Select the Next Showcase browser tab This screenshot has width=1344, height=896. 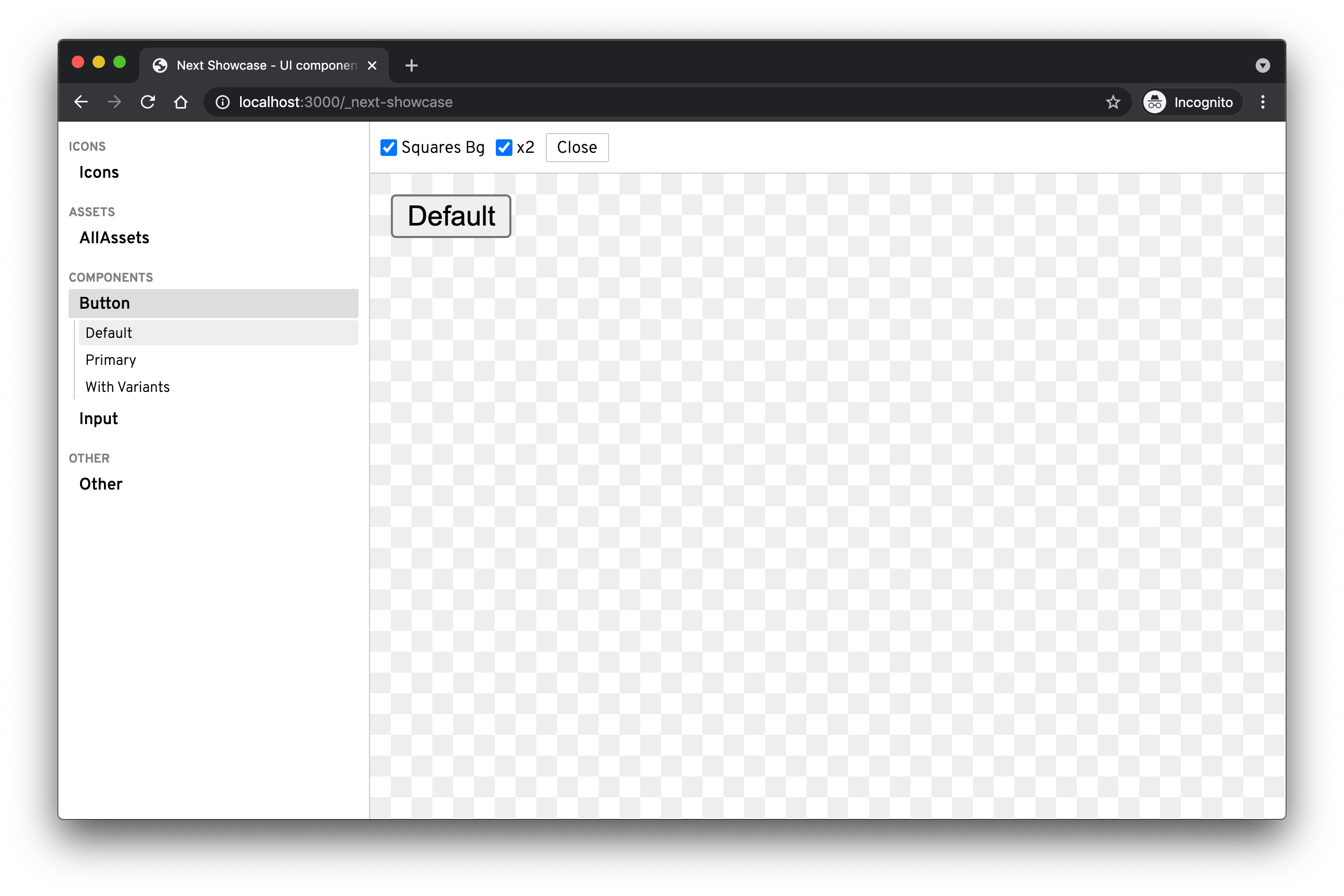(264, 65)
